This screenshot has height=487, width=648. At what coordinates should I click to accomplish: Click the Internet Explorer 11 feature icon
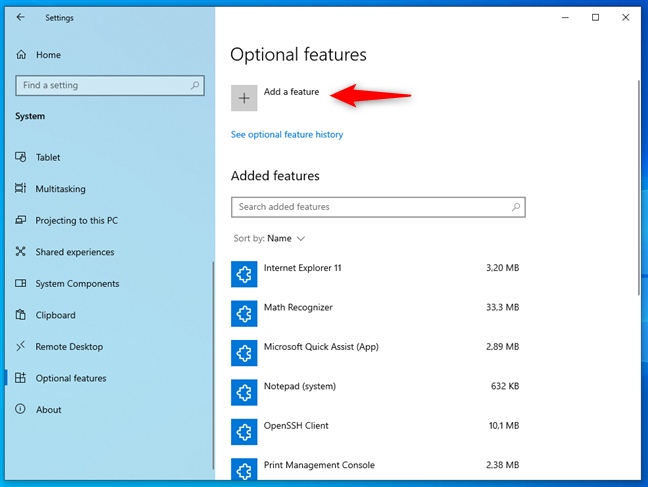pyautogui.click(x=244, y=274)
